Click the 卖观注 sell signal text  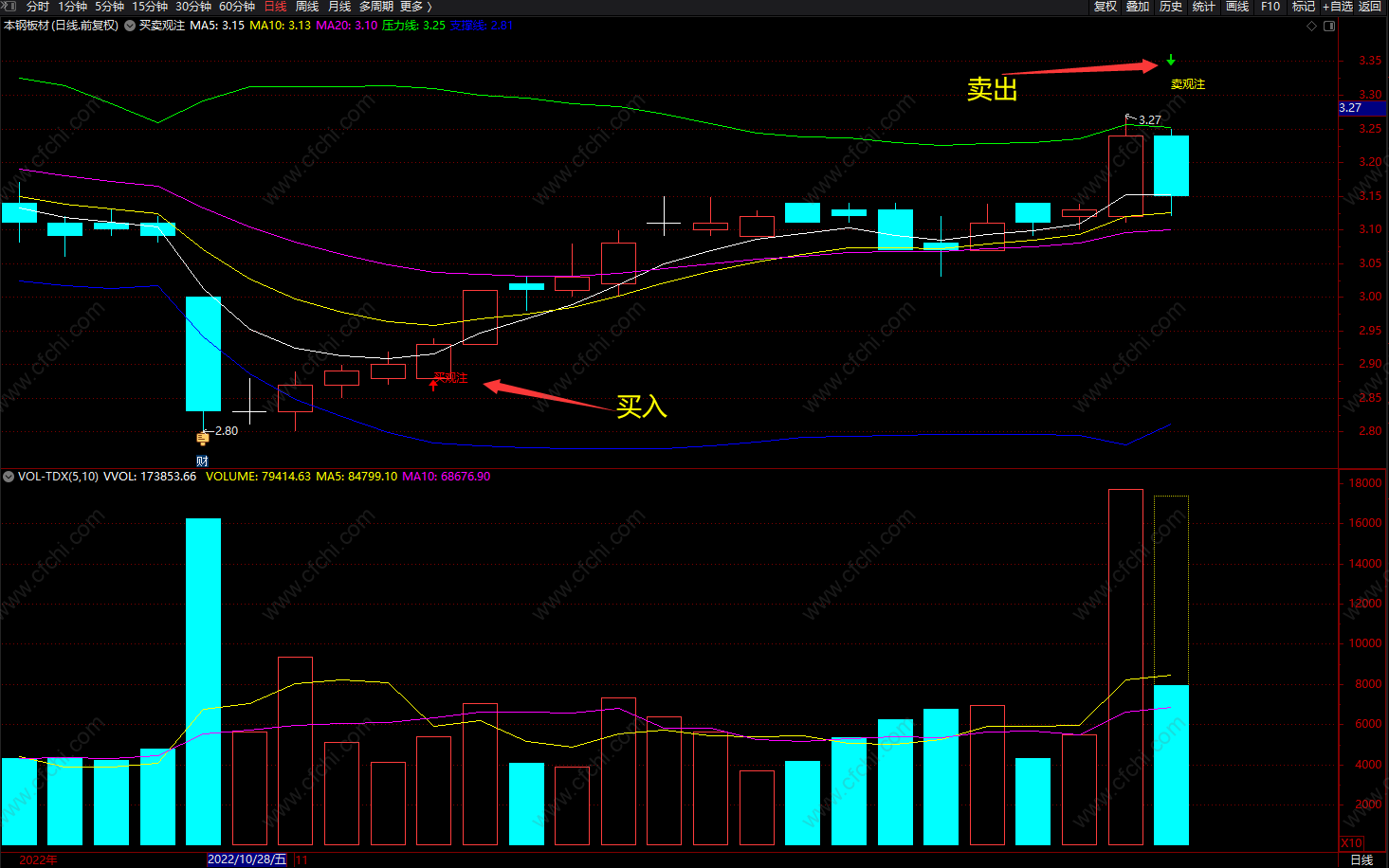point(1188,84)
